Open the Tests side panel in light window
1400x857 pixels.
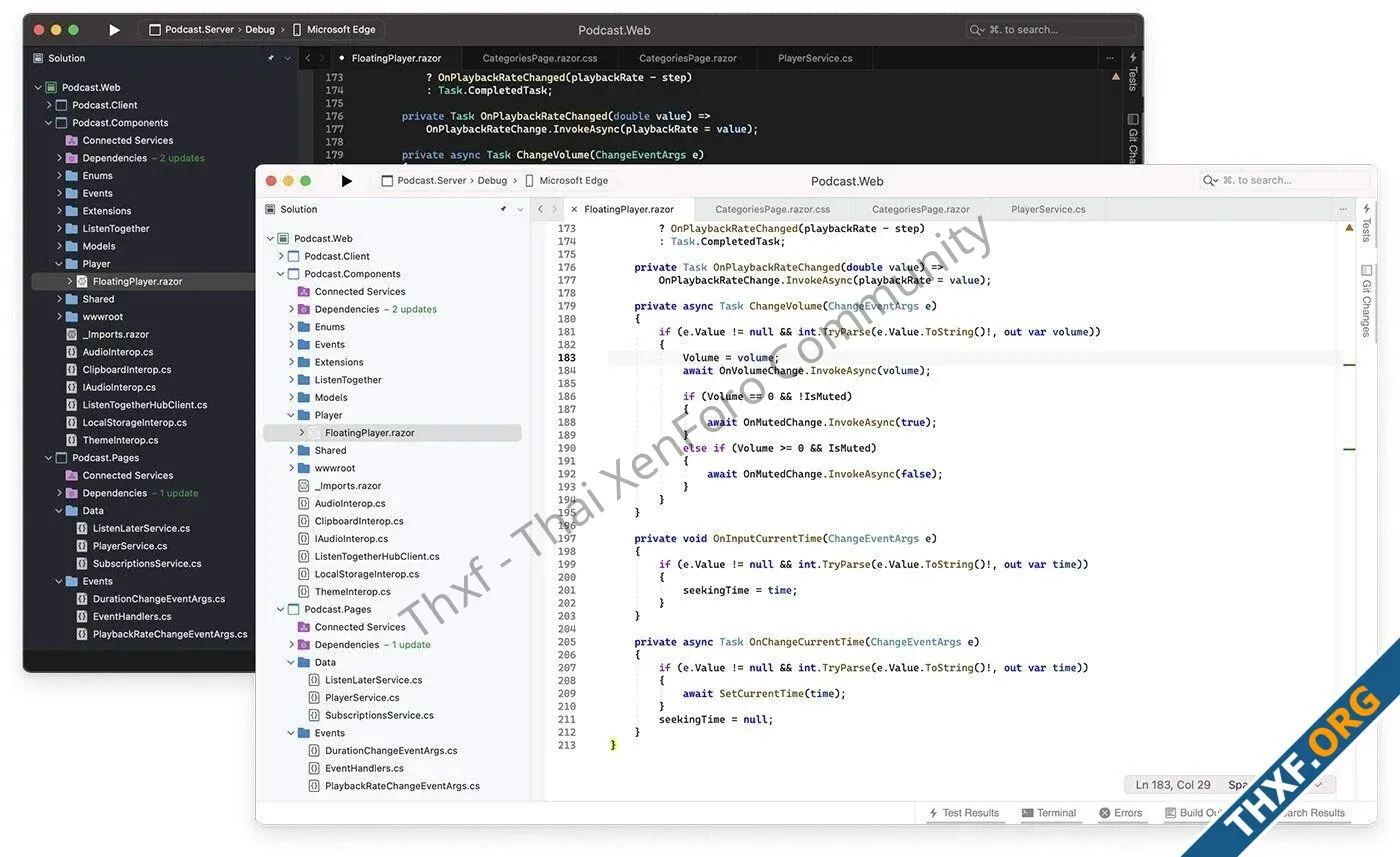(1366, 222)
